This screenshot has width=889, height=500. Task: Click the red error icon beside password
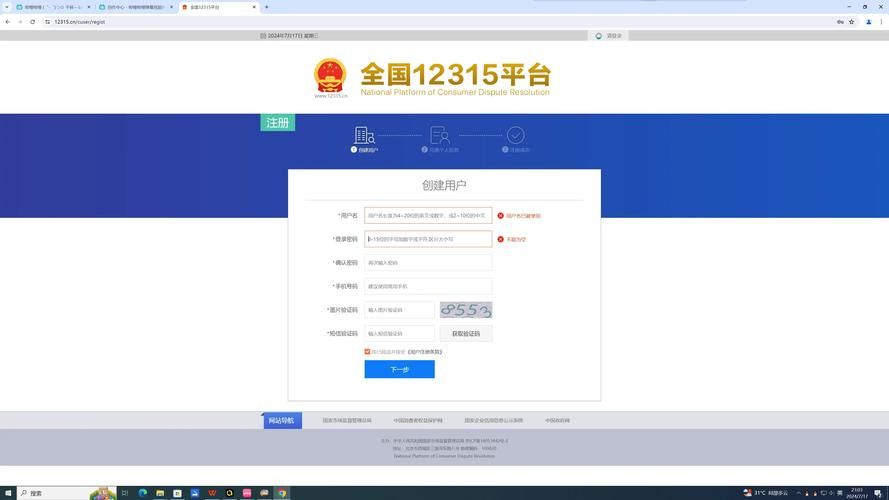click(x=501, y=239)
